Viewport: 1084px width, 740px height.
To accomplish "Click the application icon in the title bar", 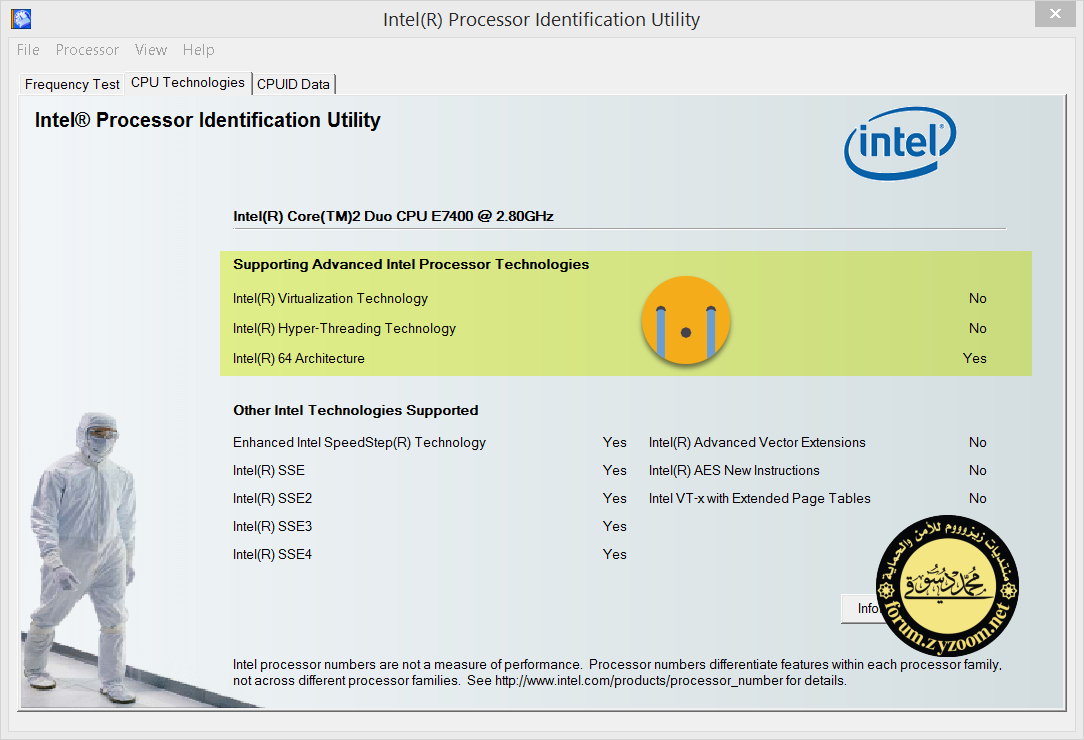I will click(21, 19).
